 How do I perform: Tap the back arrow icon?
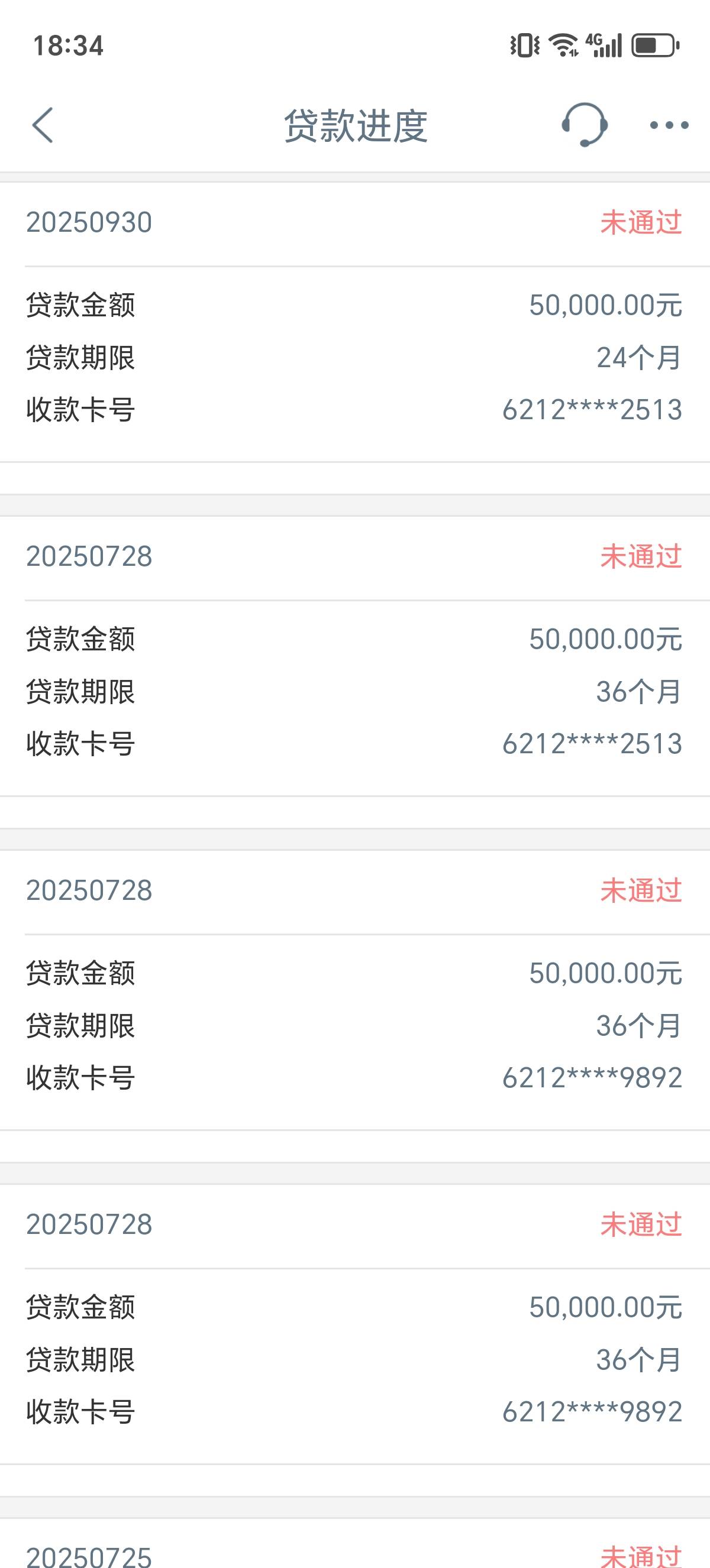[x=43, y=125]
